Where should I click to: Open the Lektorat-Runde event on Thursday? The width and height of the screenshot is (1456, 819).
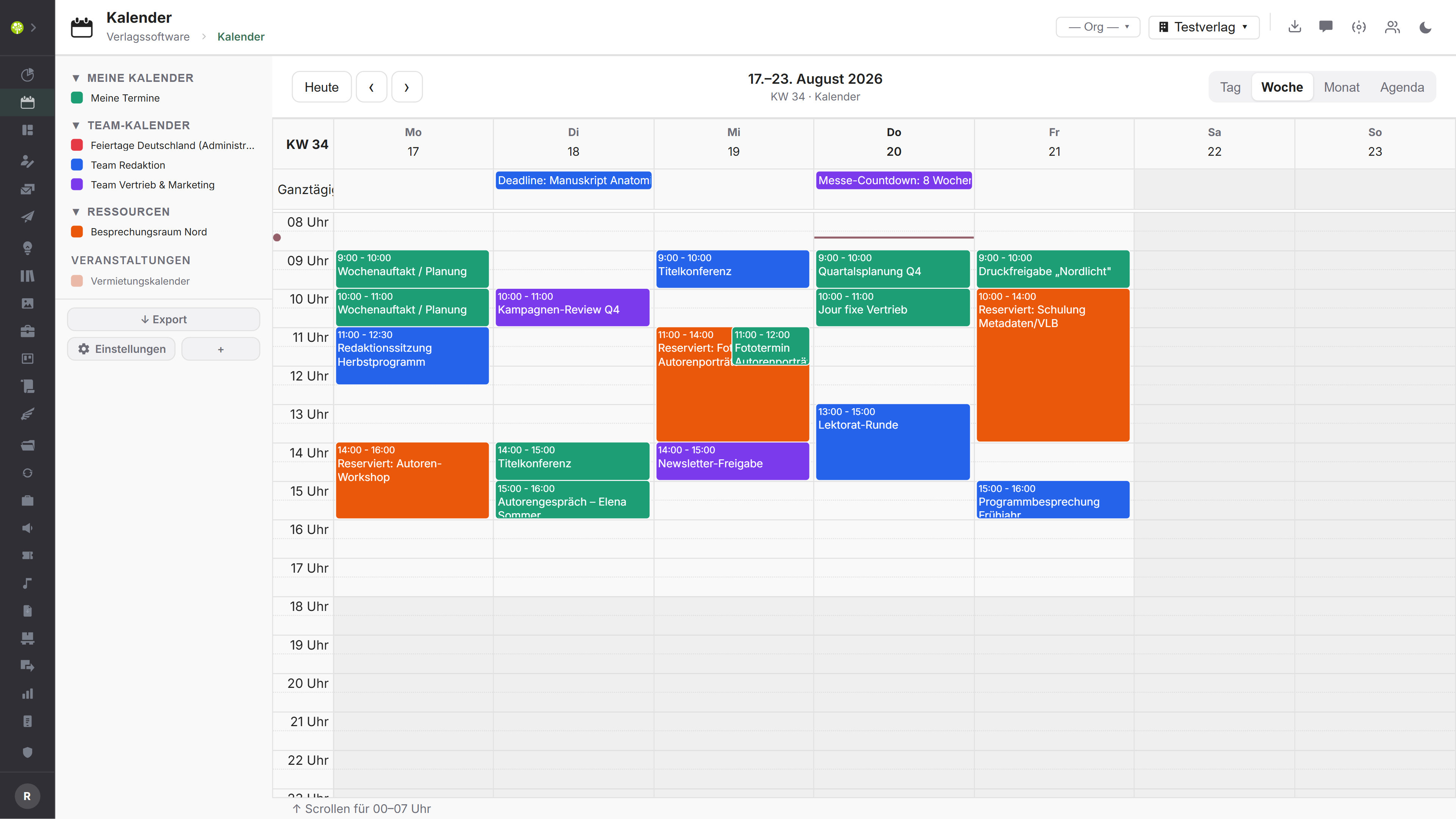pyautogui.click(x=893, y=442)
